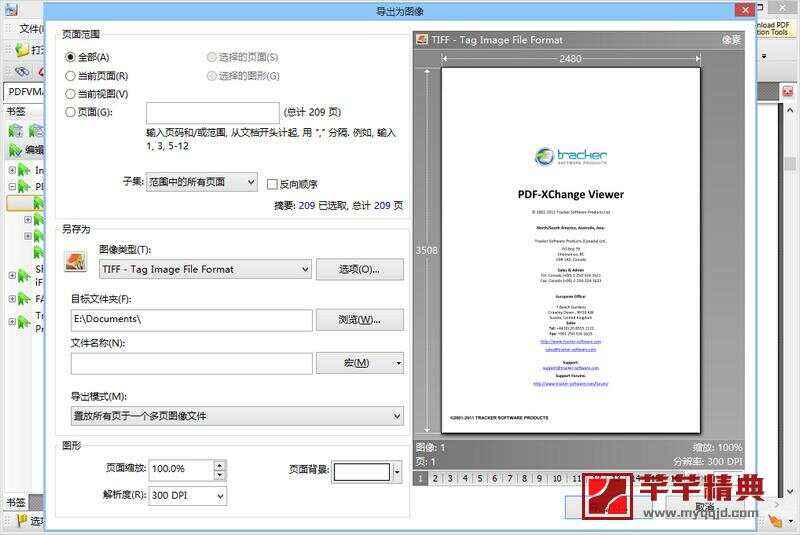Click first bookmark toolbar icon under 书签
This screenshot has width=800, height=535.
coord(16,131)
